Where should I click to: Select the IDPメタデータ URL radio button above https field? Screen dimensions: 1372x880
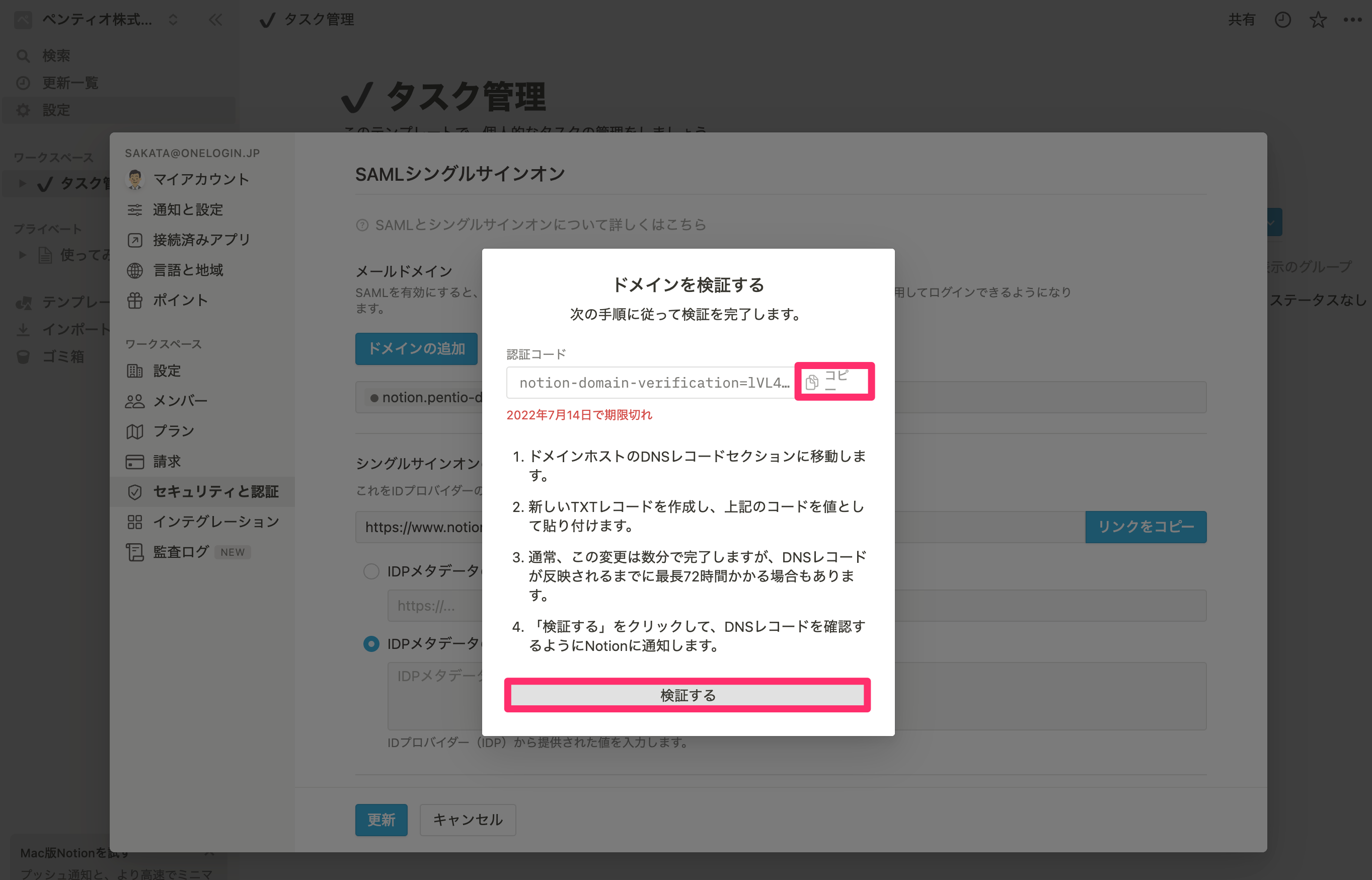click(371, 571)
